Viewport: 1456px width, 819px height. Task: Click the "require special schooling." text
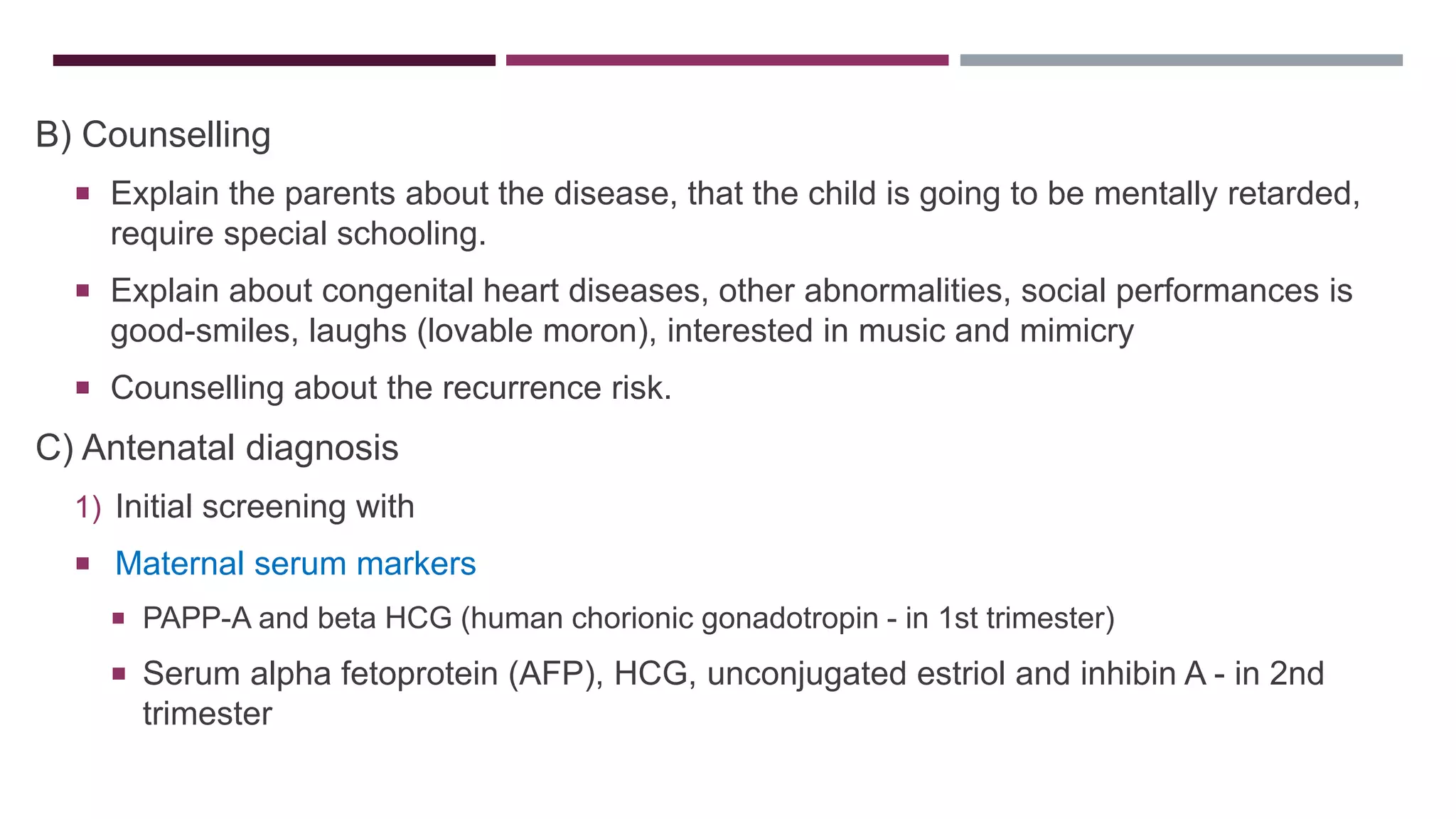(x=298, y=234)
